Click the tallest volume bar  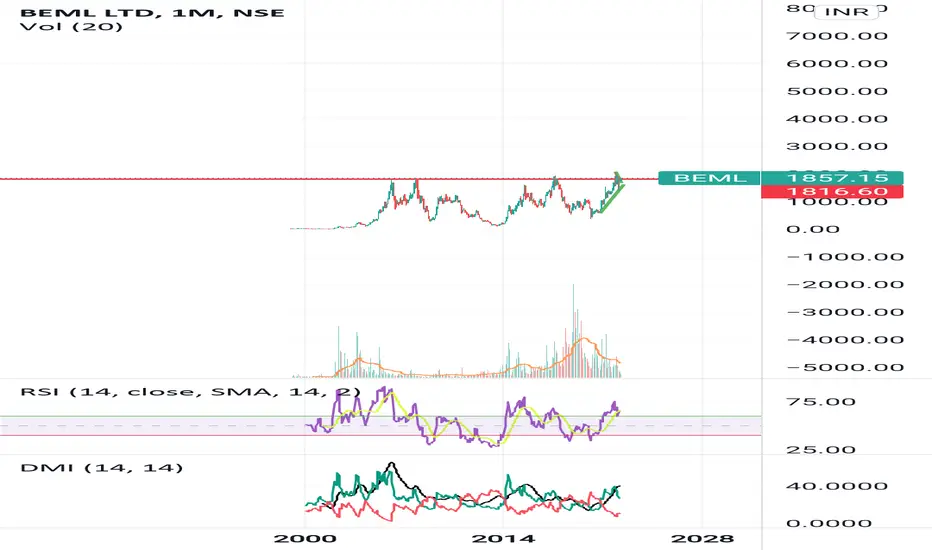[x=574, y=331]
